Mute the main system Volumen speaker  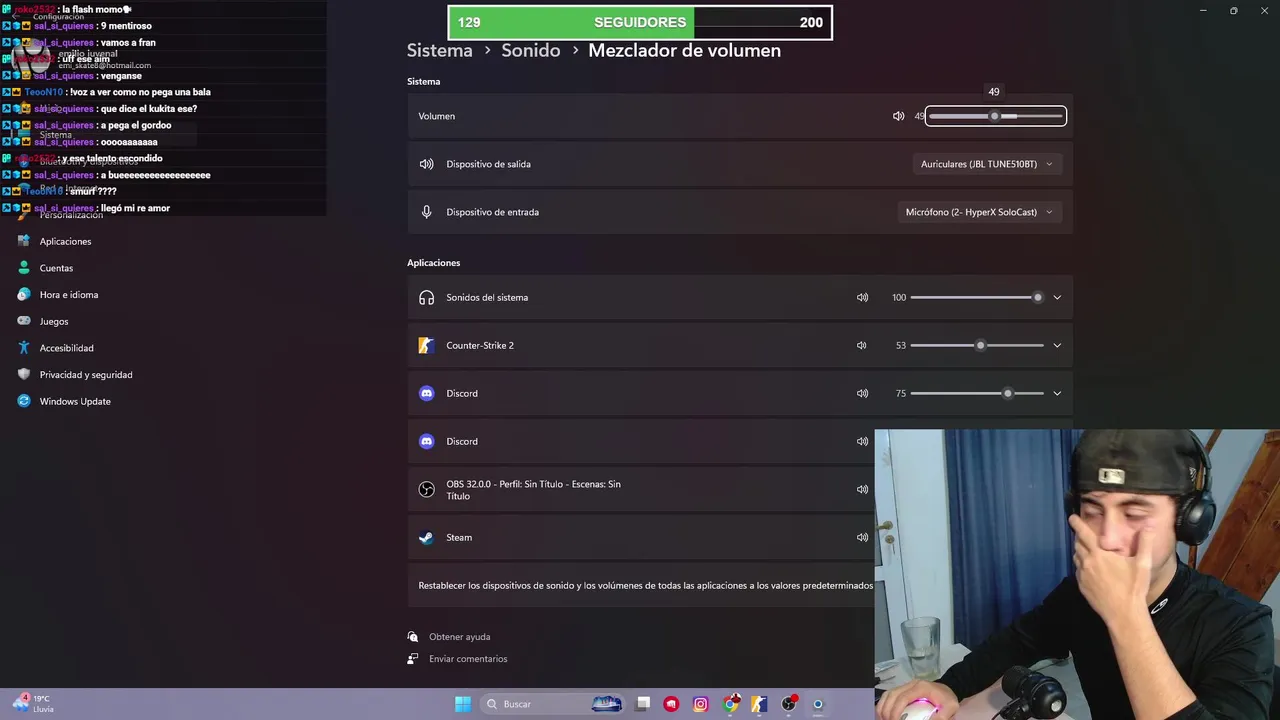coord(898,116)
